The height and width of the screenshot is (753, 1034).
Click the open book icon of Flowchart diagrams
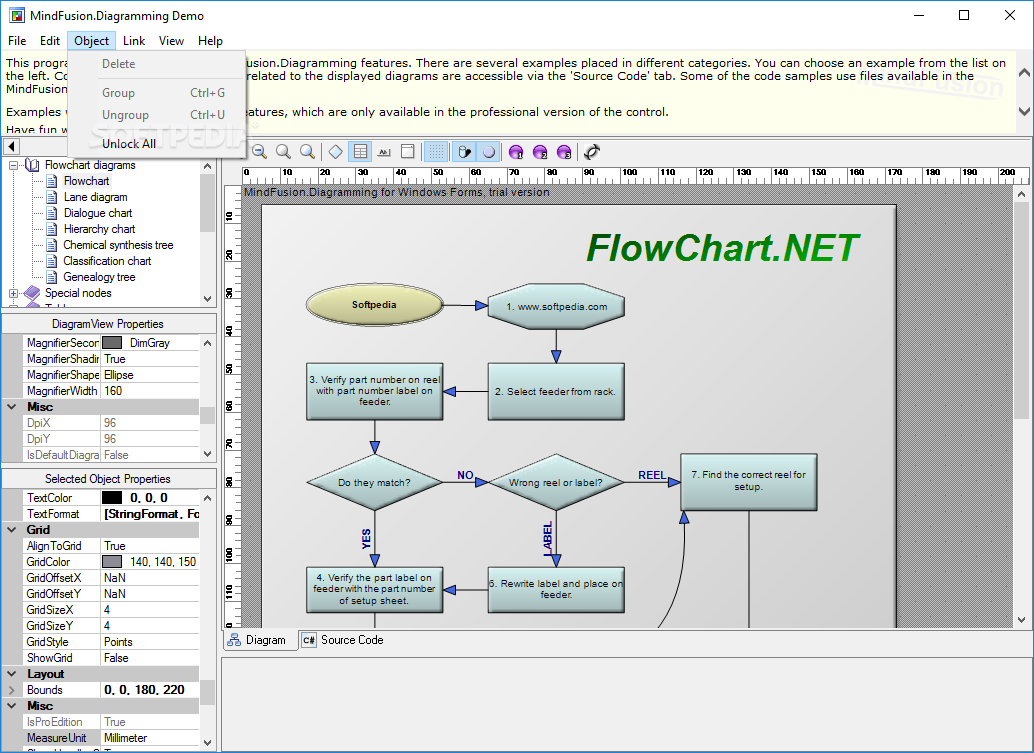pos(32,165)
